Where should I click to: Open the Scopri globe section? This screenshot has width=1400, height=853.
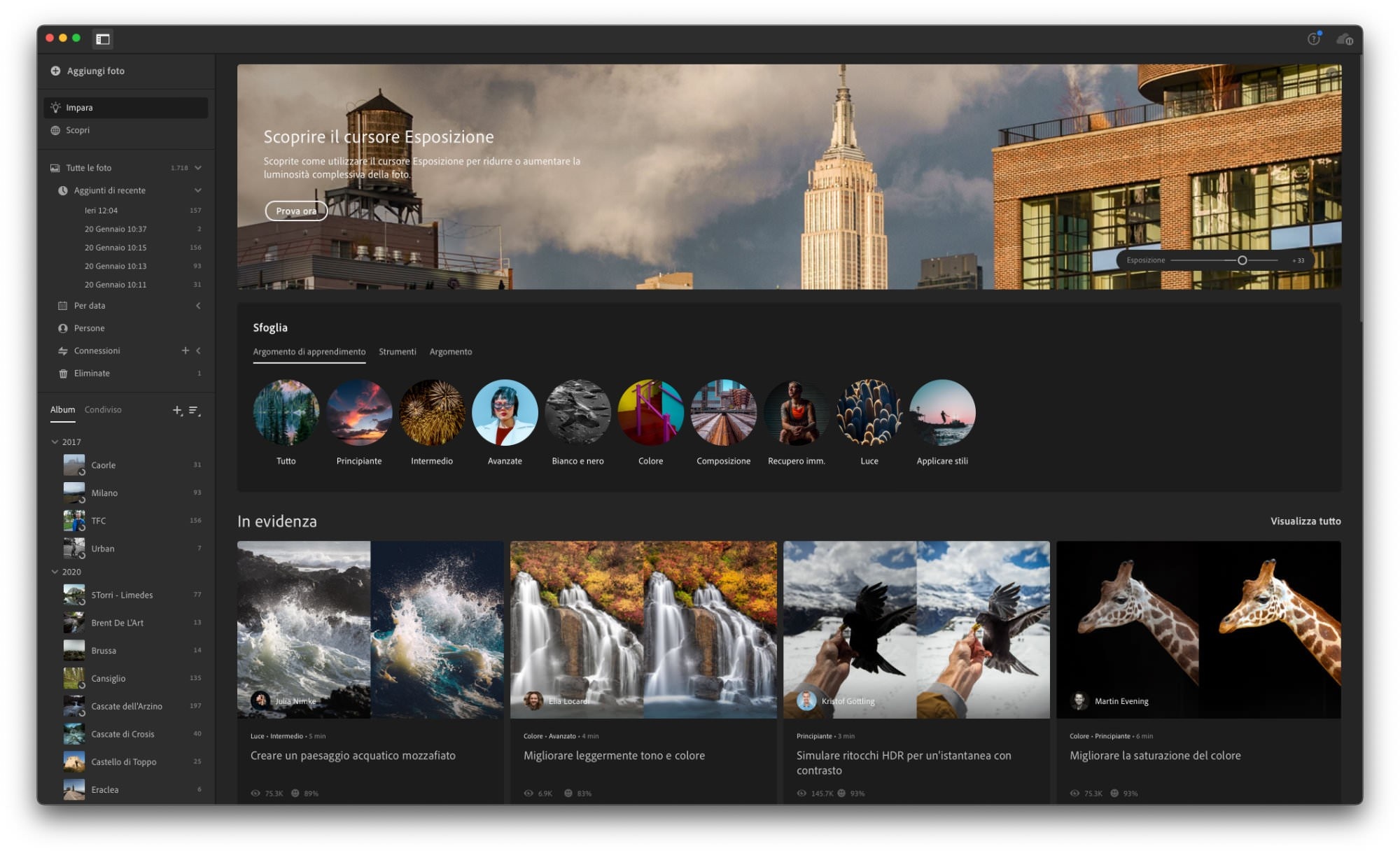77,130
